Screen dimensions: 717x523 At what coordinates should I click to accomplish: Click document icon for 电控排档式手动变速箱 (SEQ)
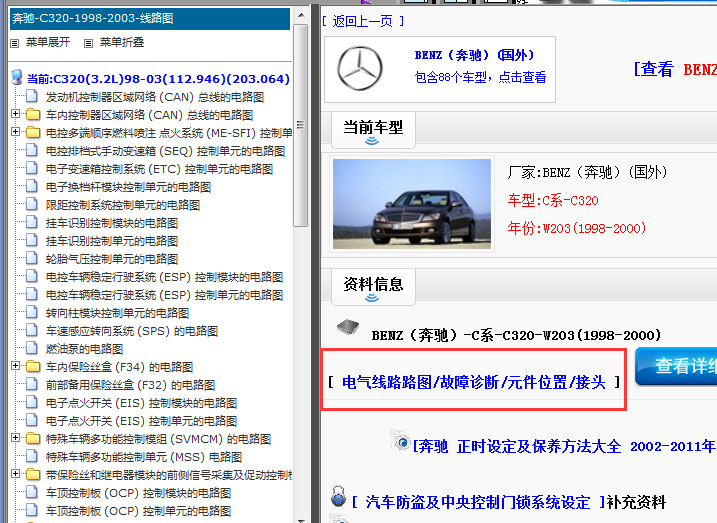[x=32, y=150]
